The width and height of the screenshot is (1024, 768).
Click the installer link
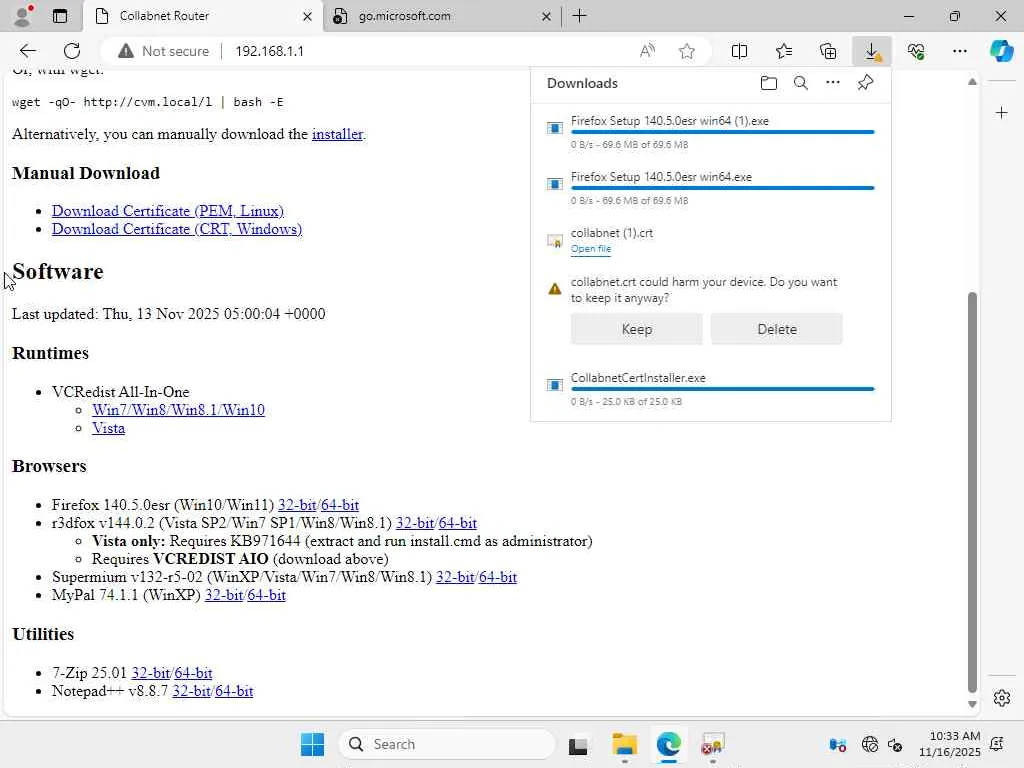click(337, 134)
